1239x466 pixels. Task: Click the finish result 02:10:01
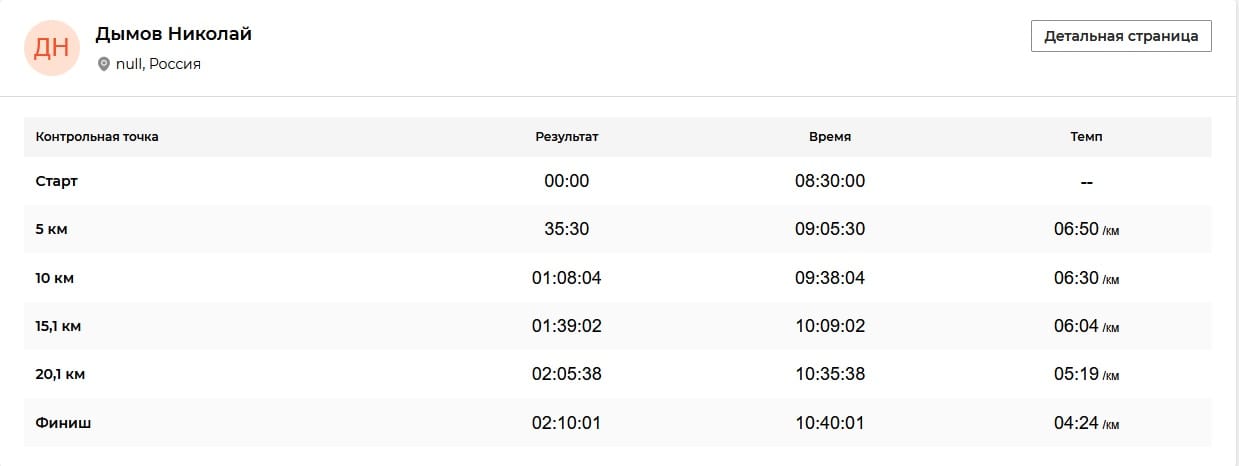(566, 423)
